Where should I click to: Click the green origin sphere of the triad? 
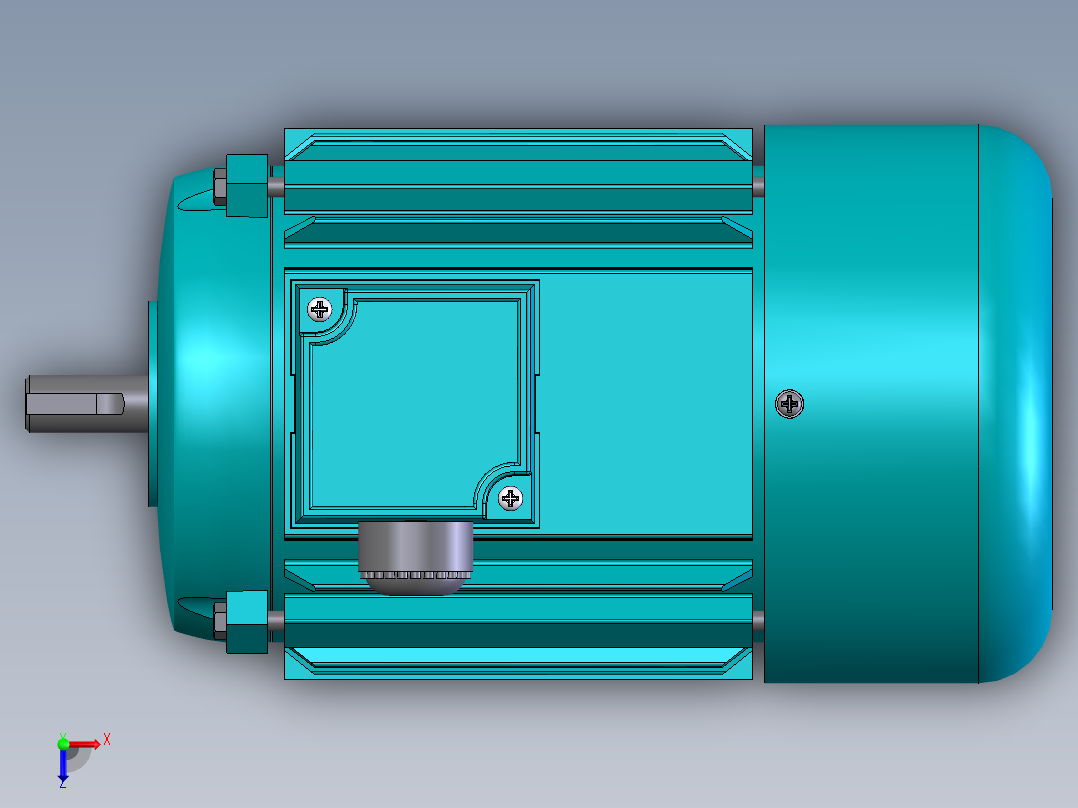64,744
